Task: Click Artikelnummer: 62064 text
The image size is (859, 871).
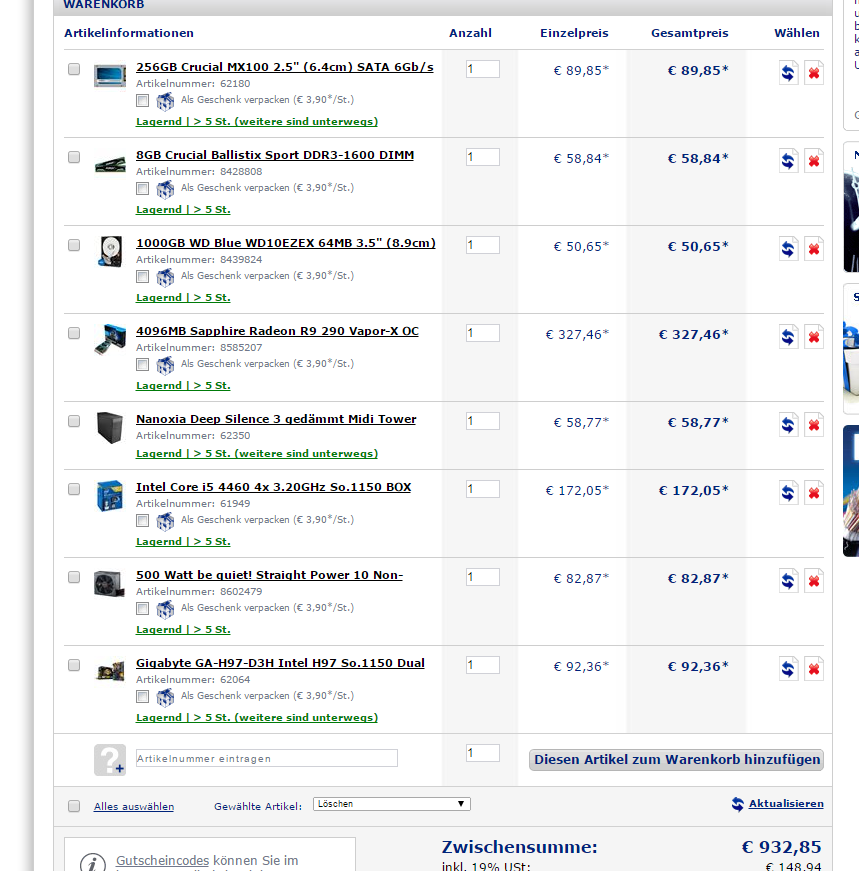Action: click(x=193, y=680)
